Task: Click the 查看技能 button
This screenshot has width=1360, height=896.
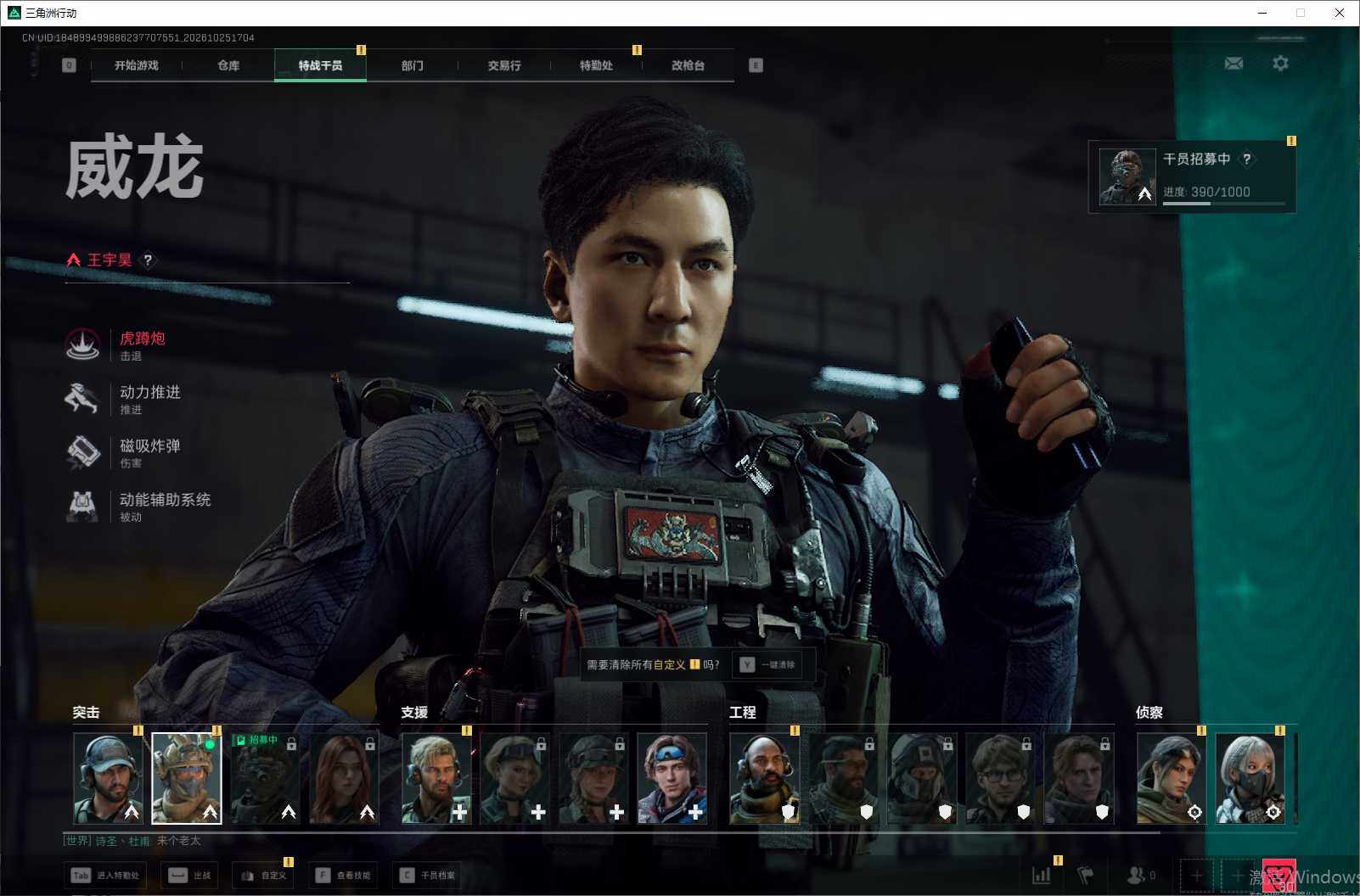Action: [x=343, y=875]
